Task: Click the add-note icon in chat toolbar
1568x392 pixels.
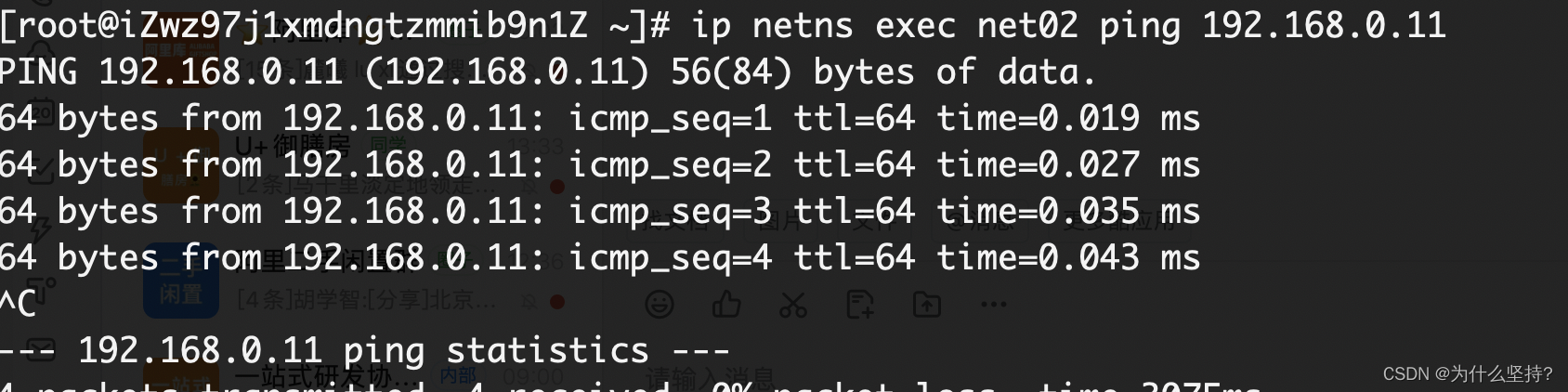Action: click(x=860, y=304)
